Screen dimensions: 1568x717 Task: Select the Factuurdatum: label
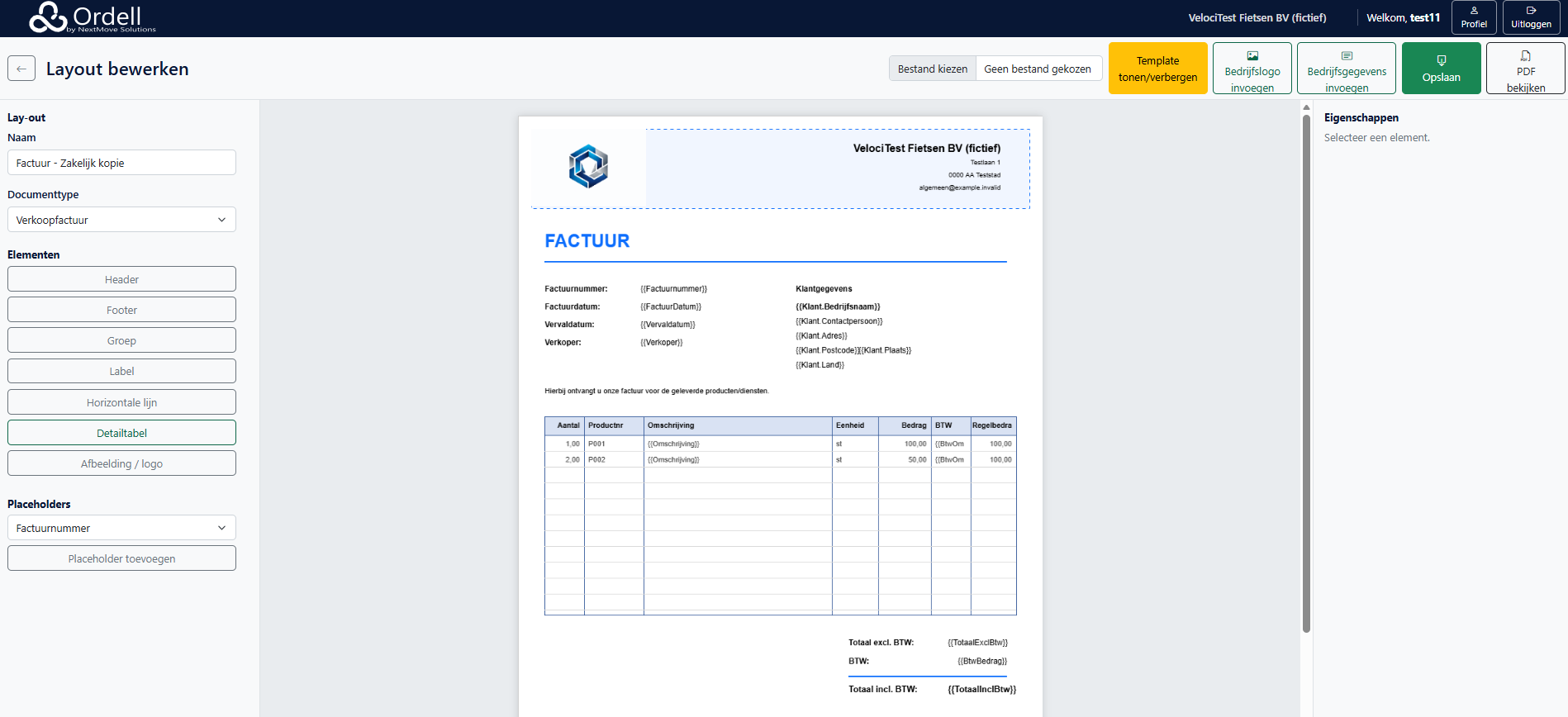click(x=572, y=306)
